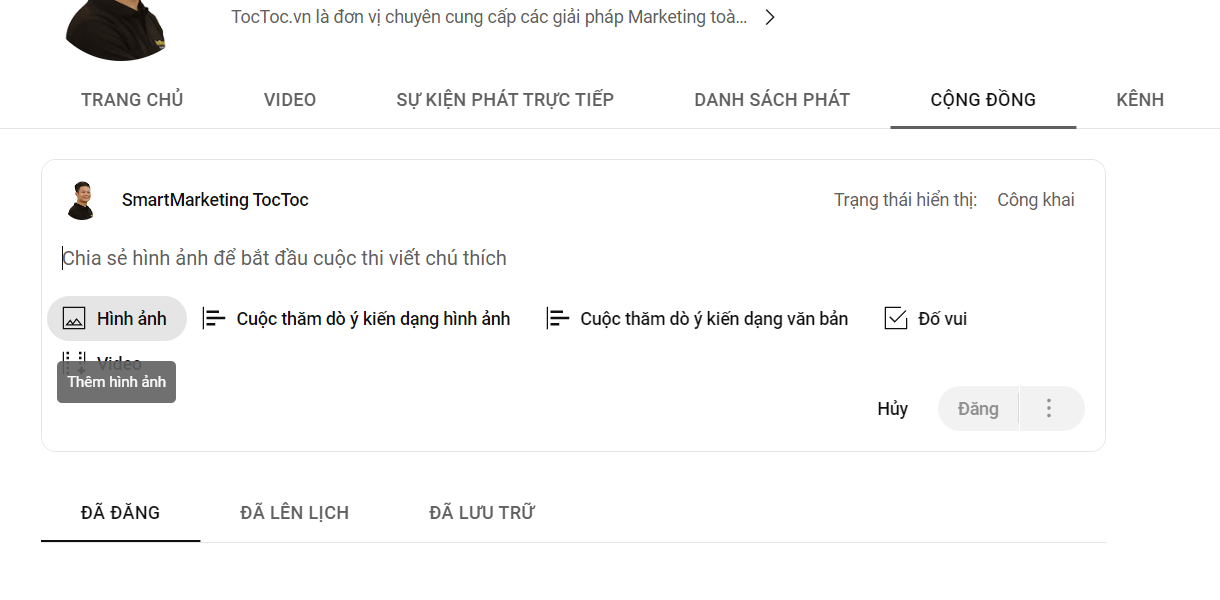Screen dimensions: 1220x600
Task: Click the Đăng post button
Action: (978, 409)
